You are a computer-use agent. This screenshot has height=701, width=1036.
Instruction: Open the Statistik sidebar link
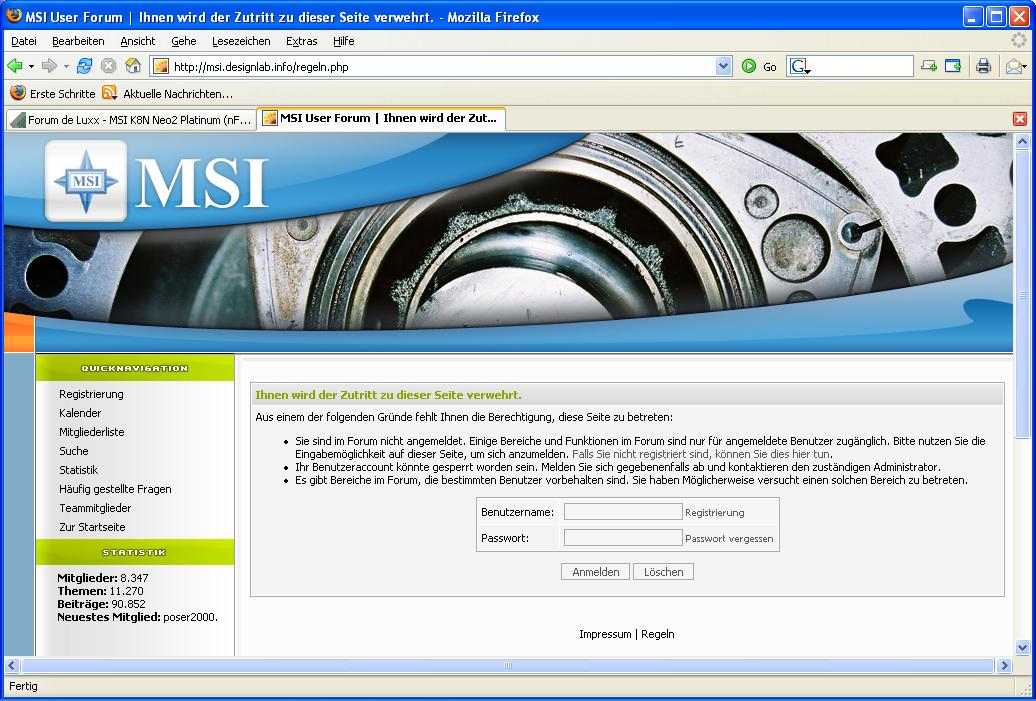(79, 470)
